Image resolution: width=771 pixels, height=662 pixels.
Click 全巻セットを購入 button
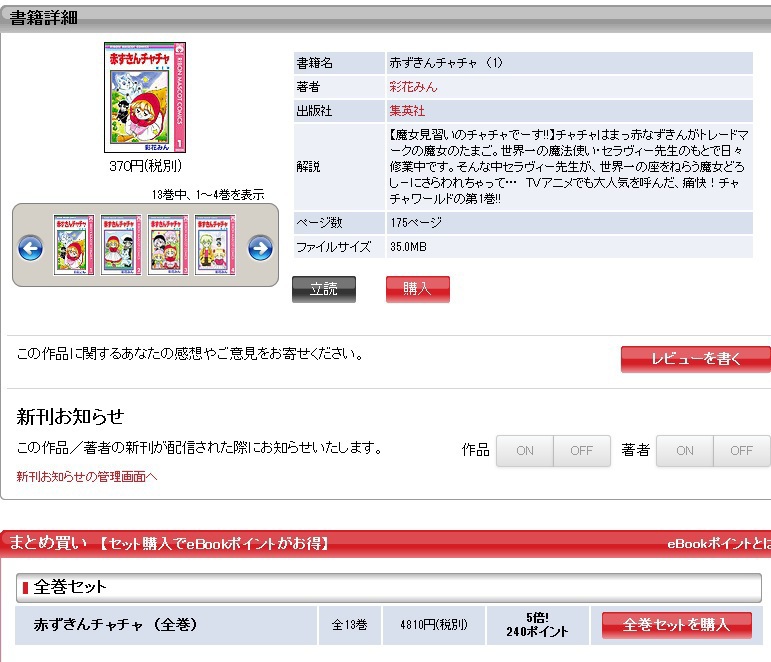(x=677, y=625)
